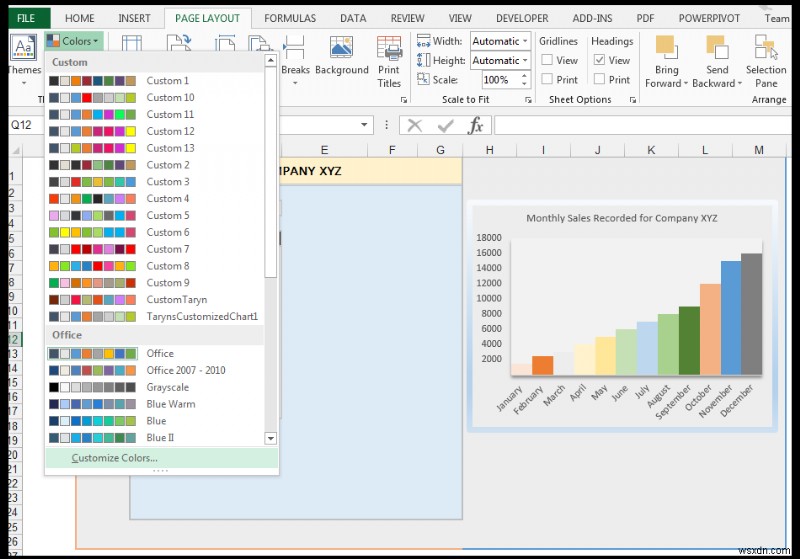Open the Colors dropdown button
The width and height of the screenshot is (800, 559).
pyautogui.click(x=73, y=41)
